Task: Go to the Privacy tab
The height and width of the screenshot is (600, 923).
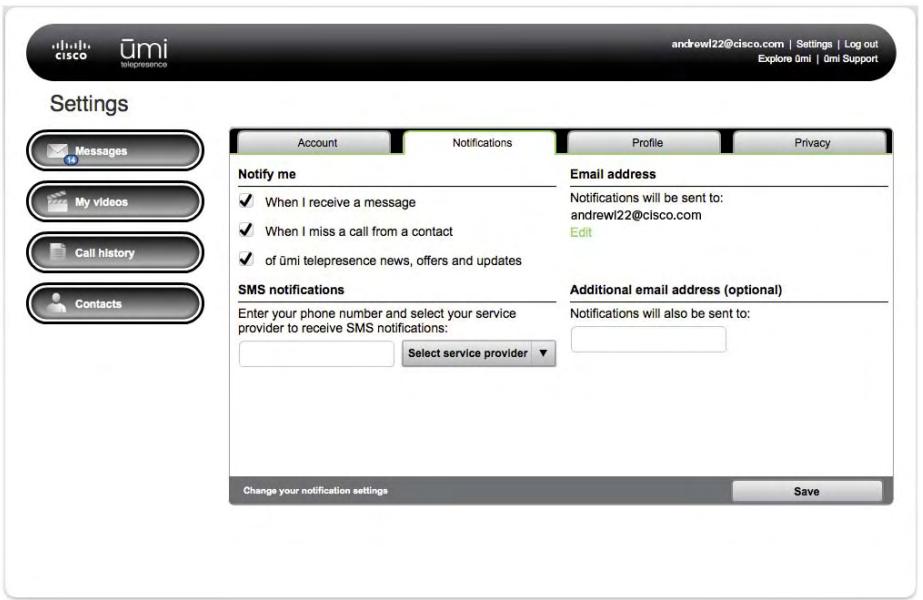Action: pyautogui.click(x=811, y=142)
